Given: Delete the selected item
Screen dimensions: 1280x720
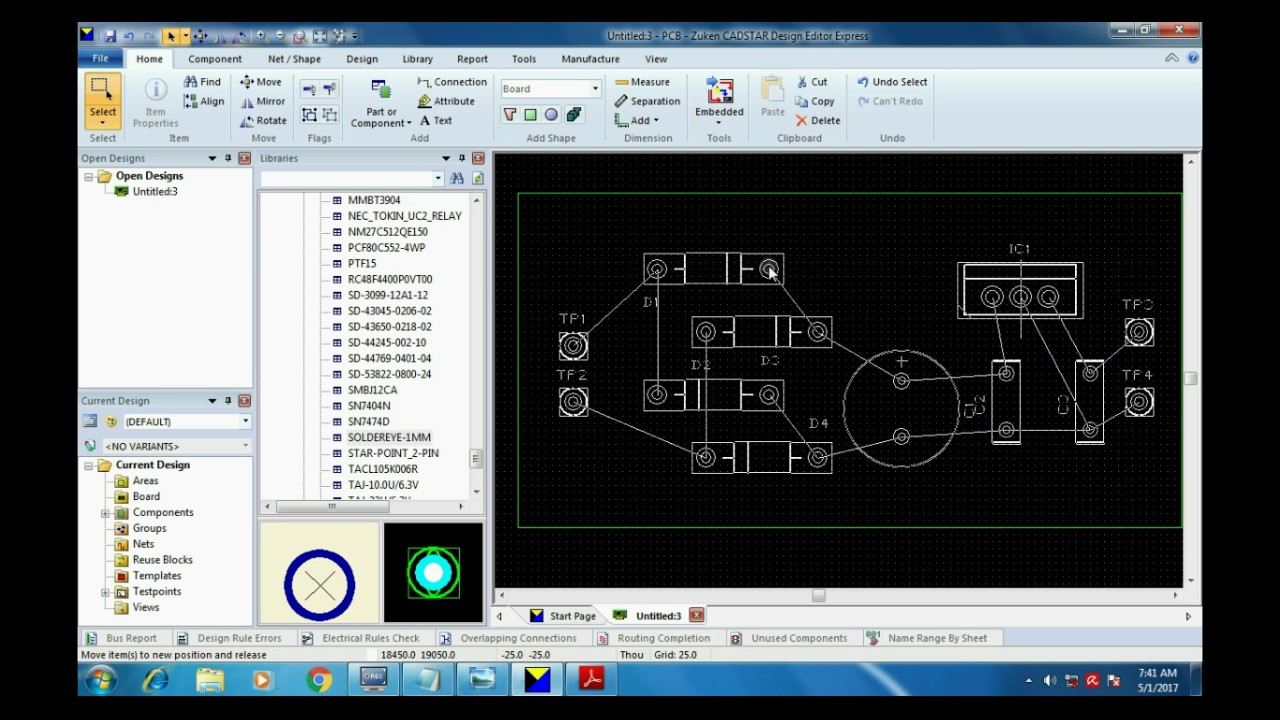Looking at the screenshot, I should (x=818, y=120).
